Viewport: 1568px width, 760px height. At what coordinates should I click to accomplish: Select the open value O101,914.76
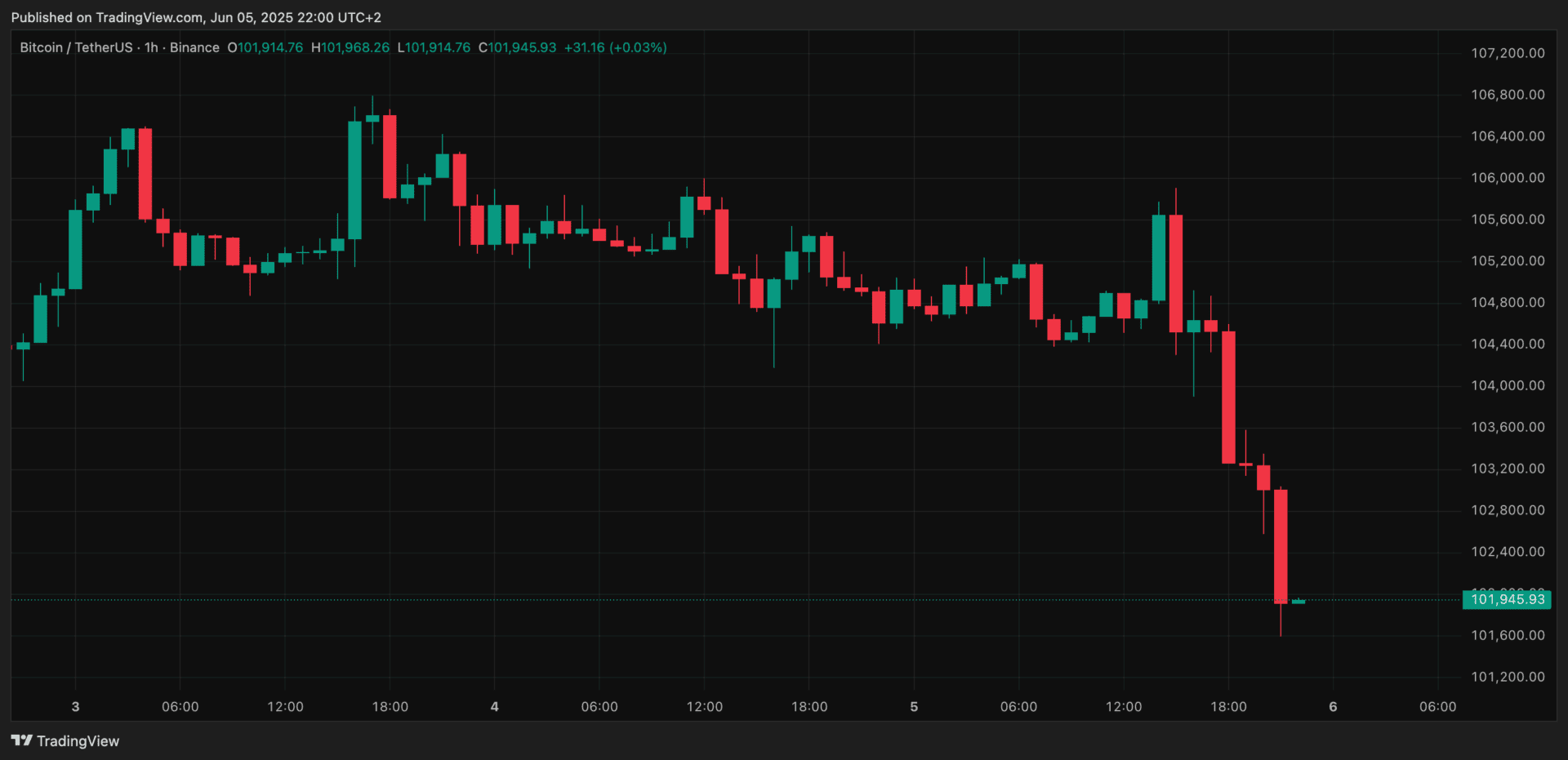265,47
